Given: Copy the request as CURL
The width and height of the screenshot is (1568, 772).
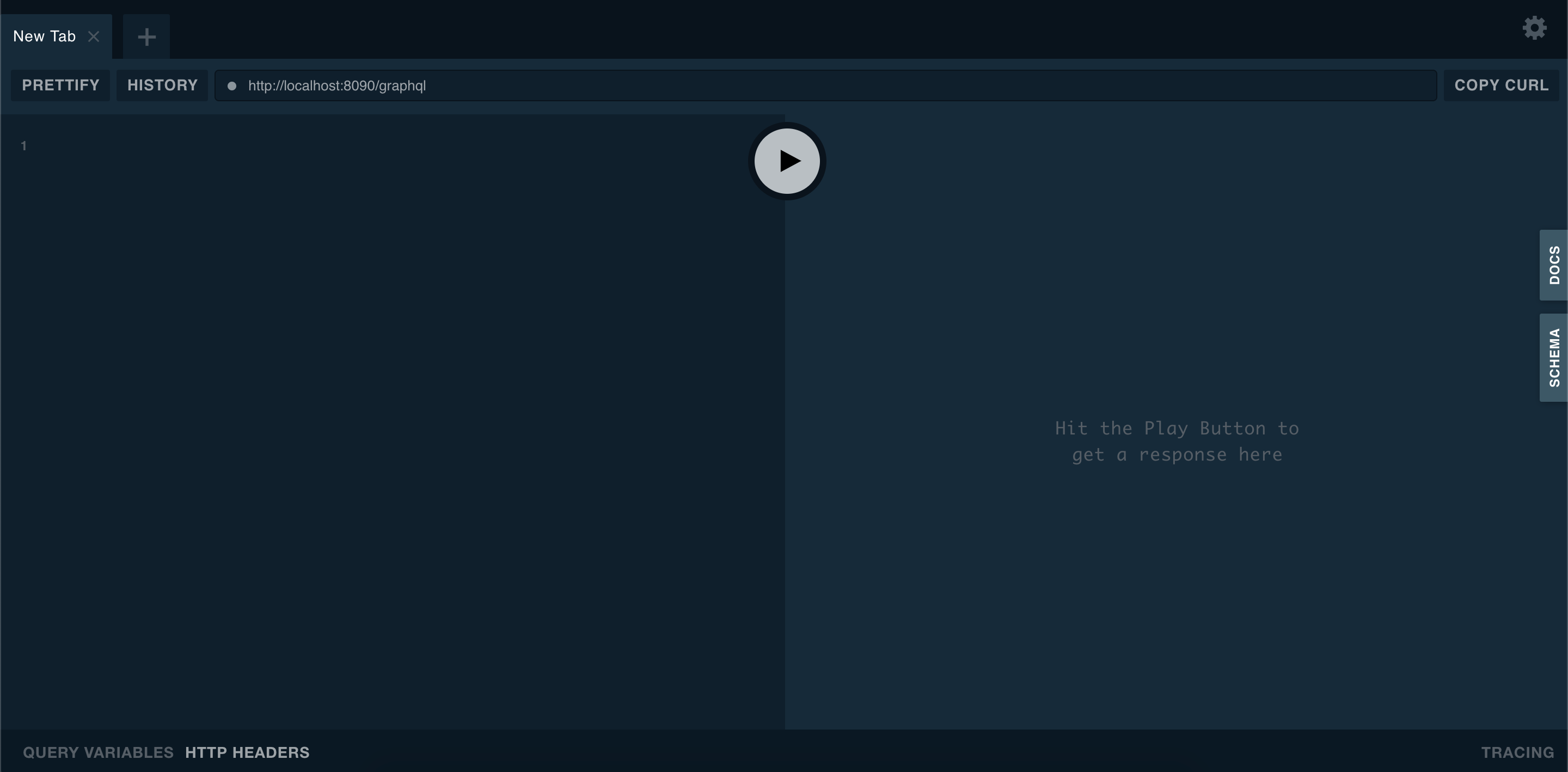Looking at the screenshot, I should (1501, 85).
